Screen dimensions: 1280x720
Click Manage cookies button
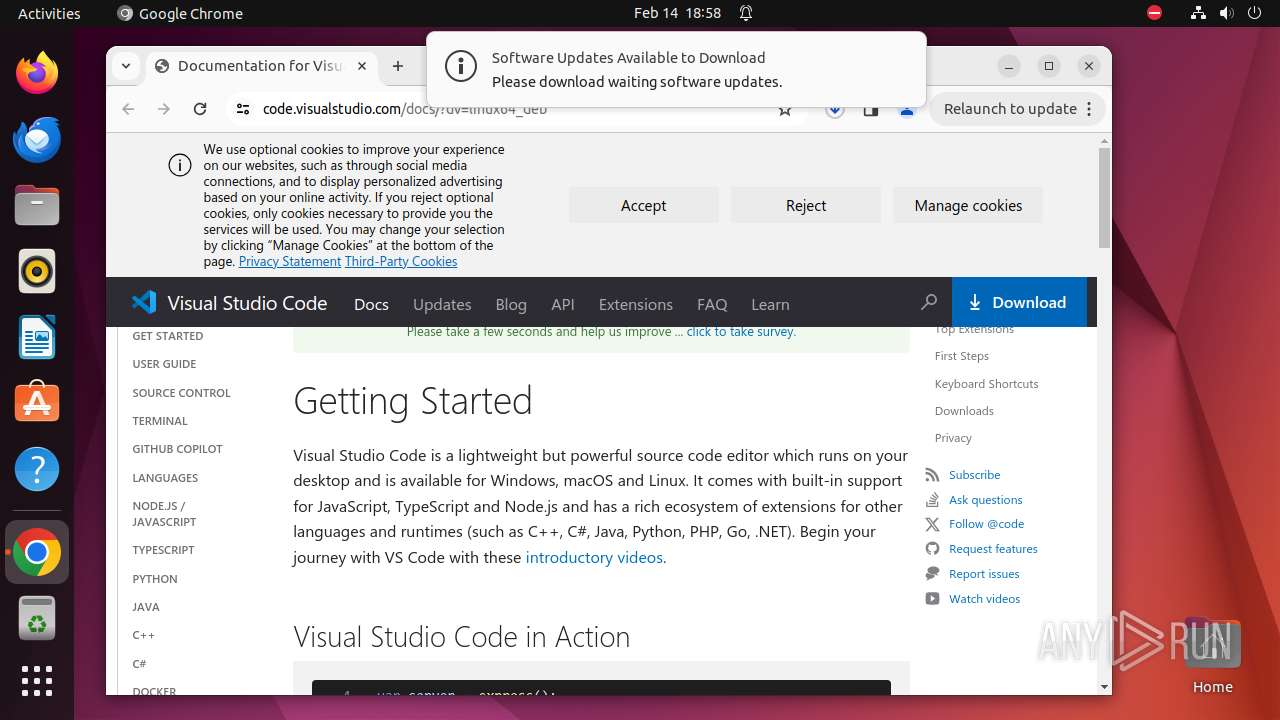(x=968, y=205)
